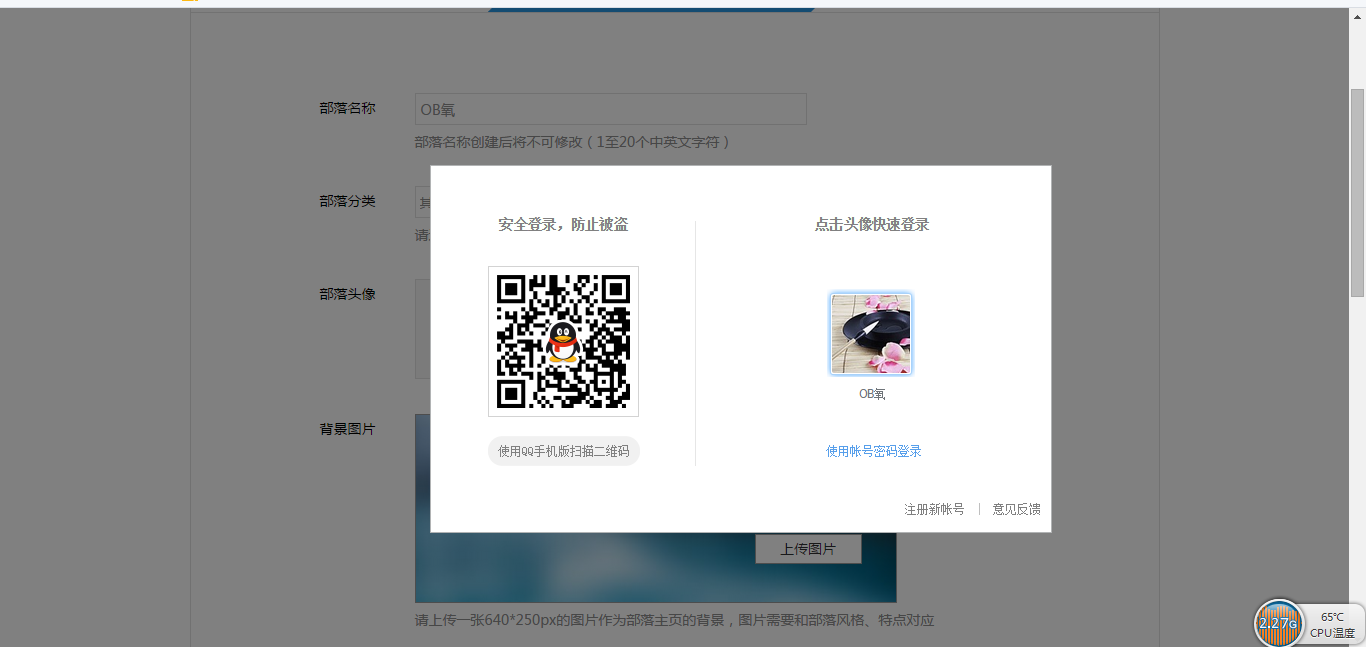Click the OB氧 name under avatar
The image size is (1366, 647).
tap(872, 394)
